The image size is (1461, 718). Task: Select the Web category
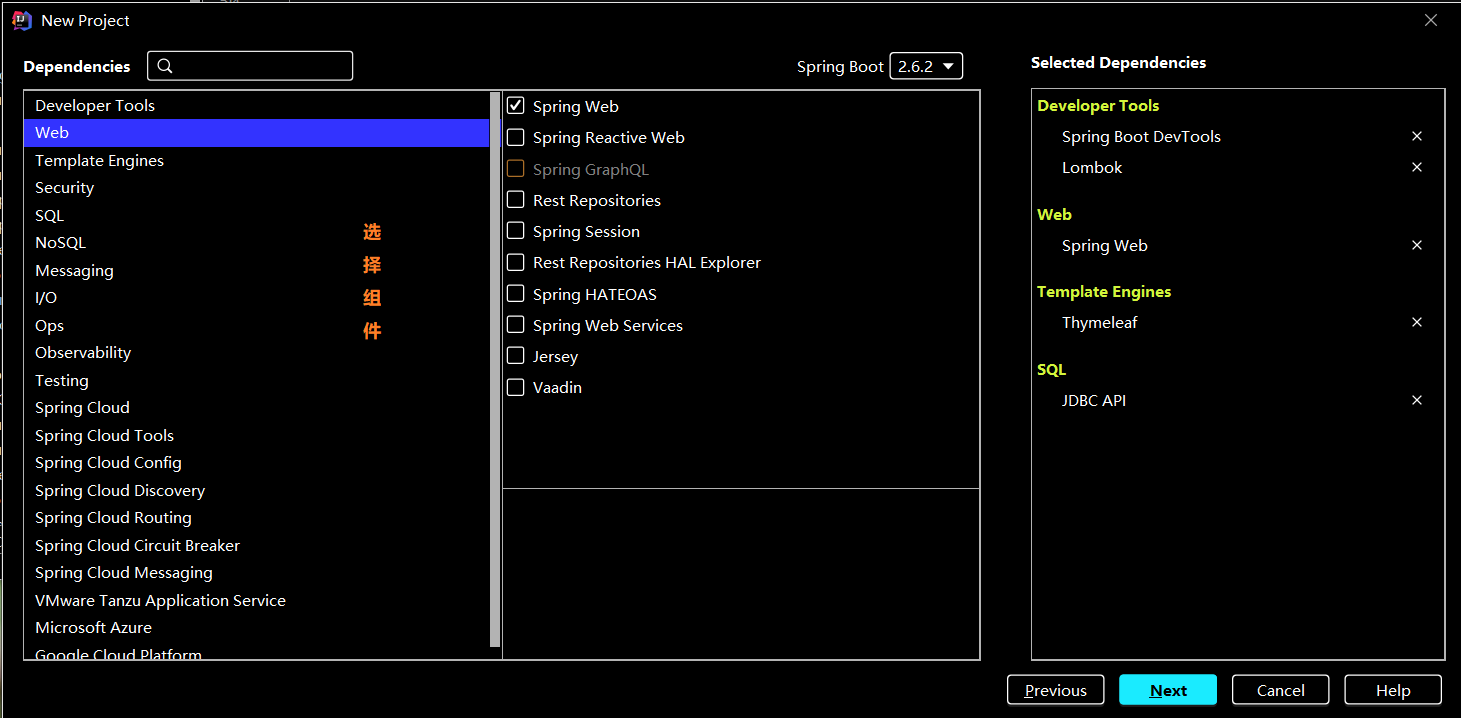tap(256, 133)
